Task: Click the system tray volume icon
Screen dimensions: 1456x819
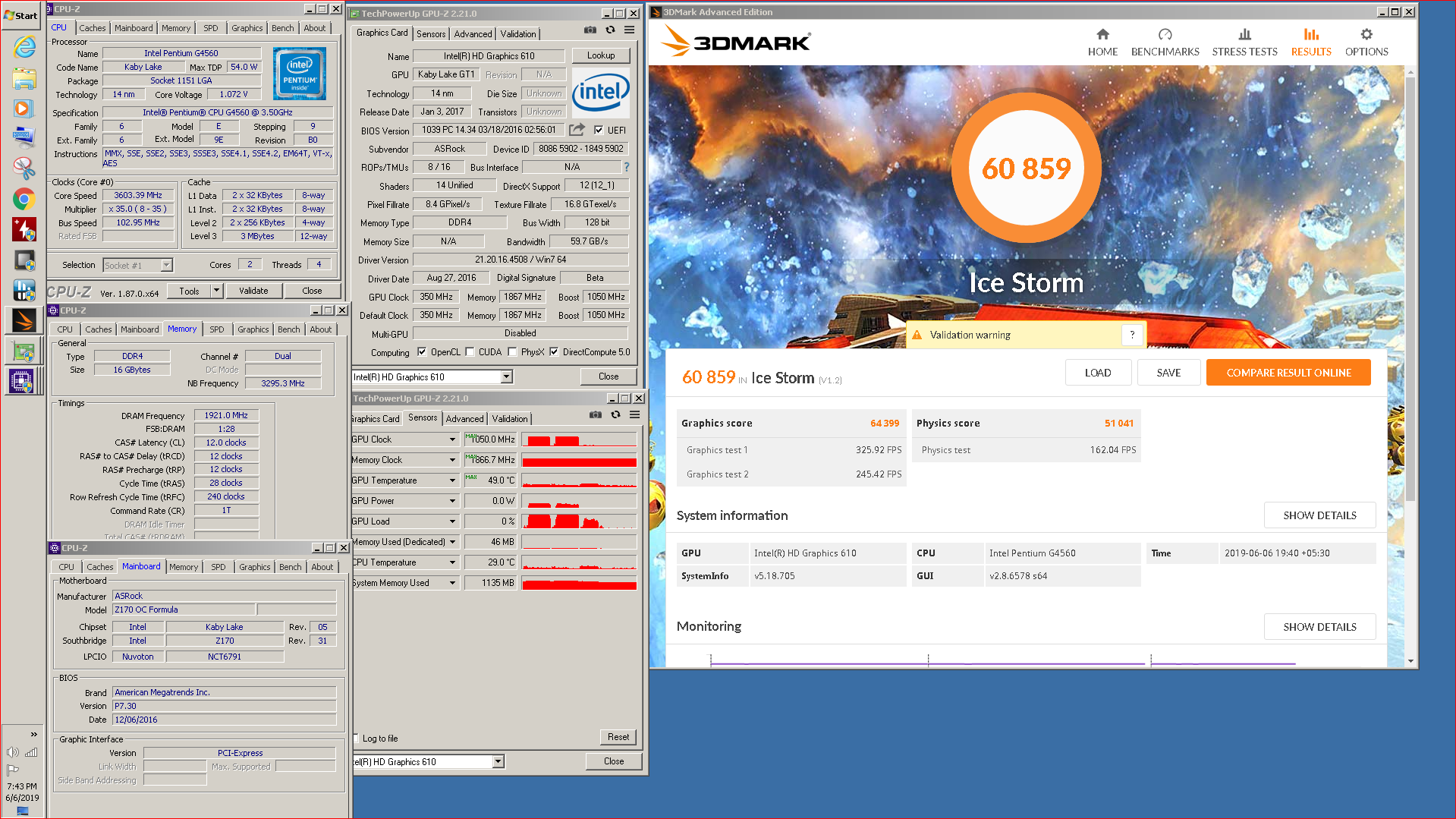Action: click(13, 752)
